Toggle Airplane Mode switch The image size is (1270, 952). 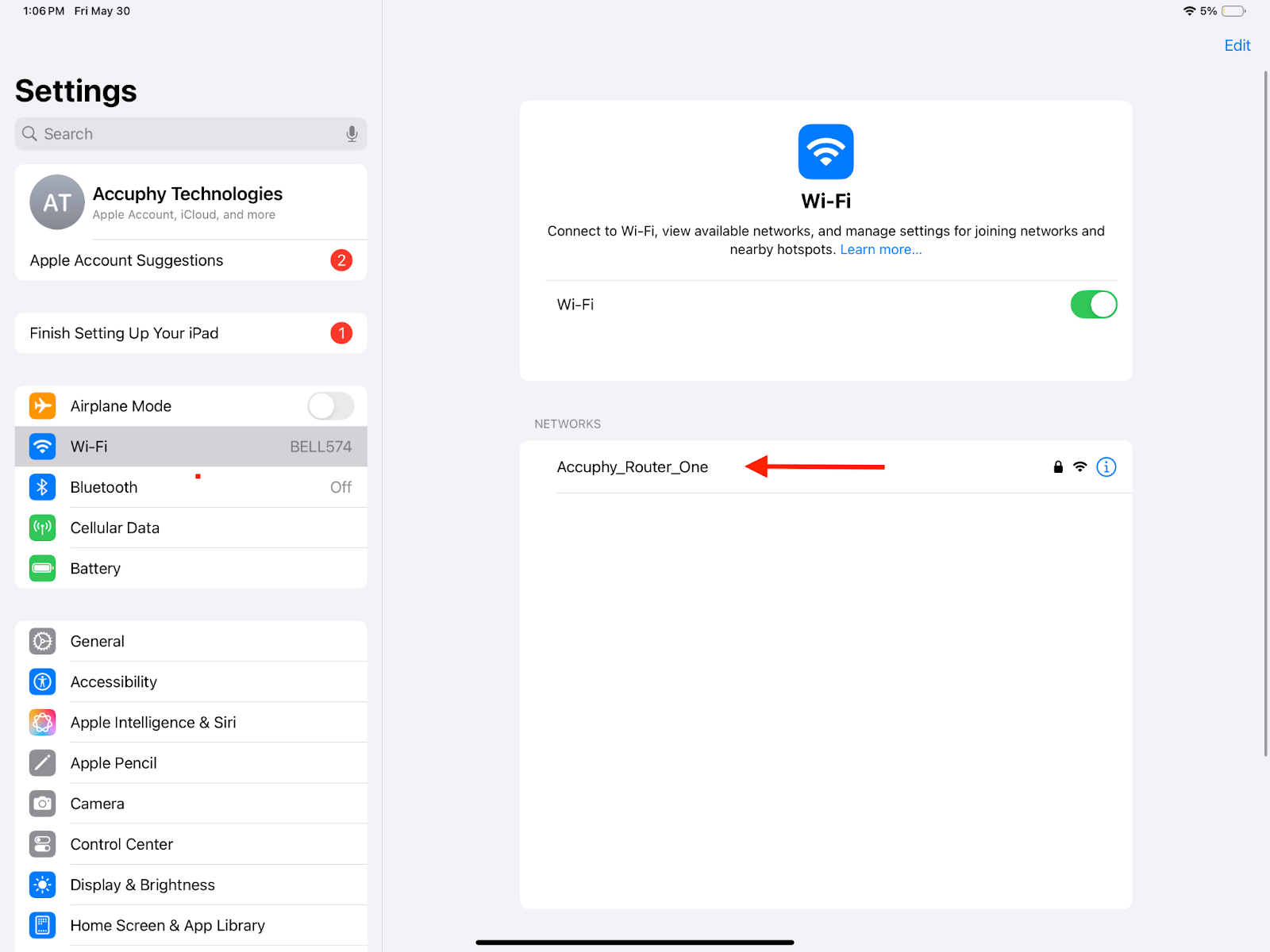pyautogui.click(x=331, y=406)
